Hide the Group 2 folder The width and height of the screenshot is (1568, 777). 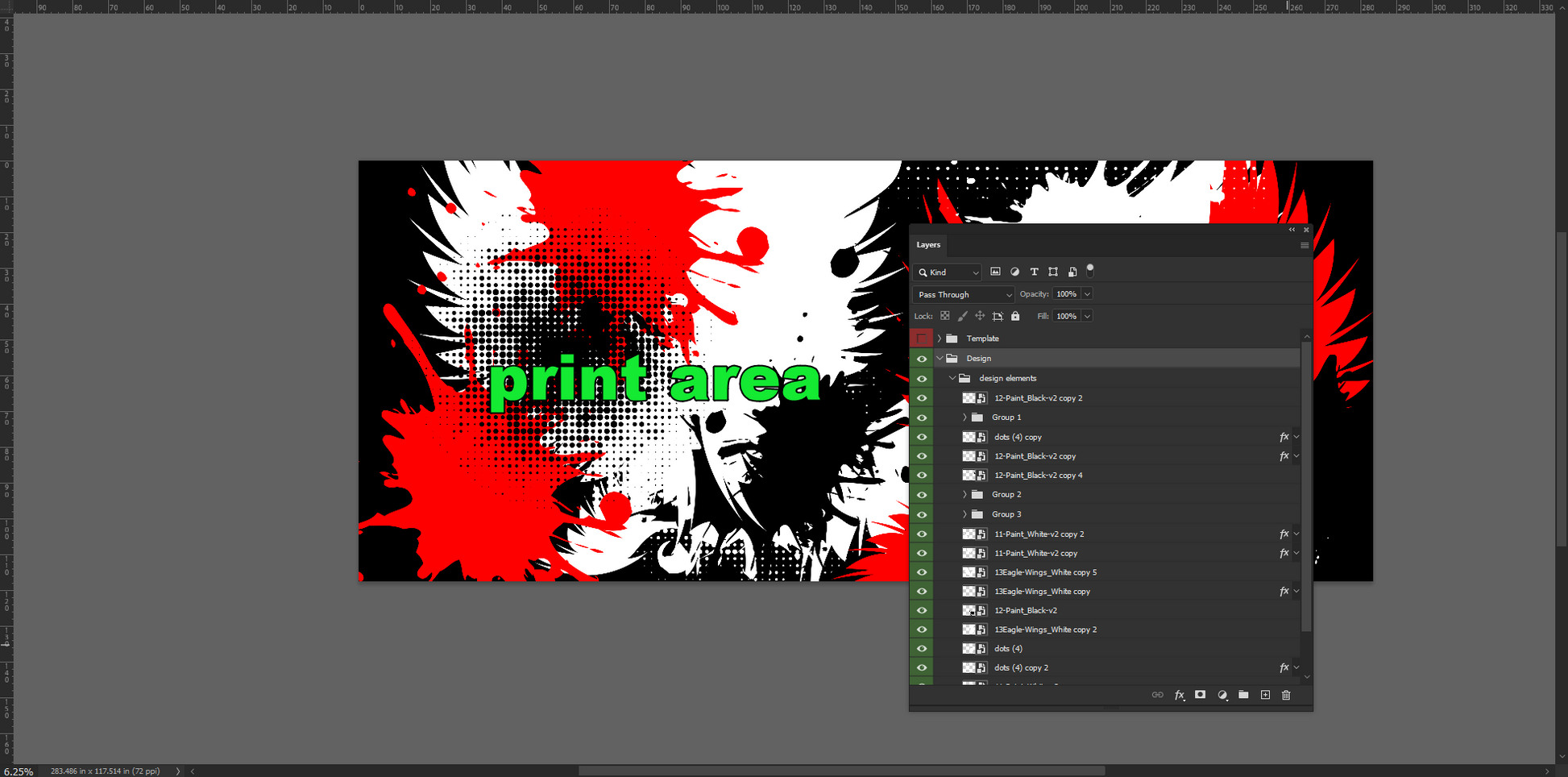921,495
